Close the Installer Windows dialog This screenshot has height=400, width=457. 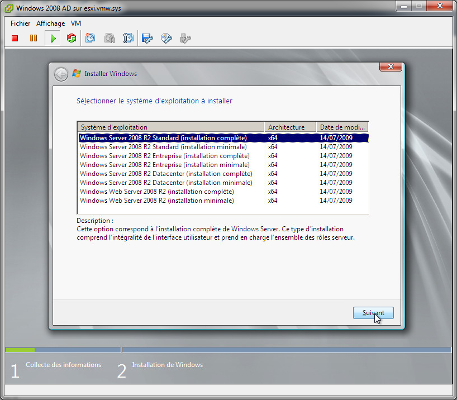[x=390, y=67]
